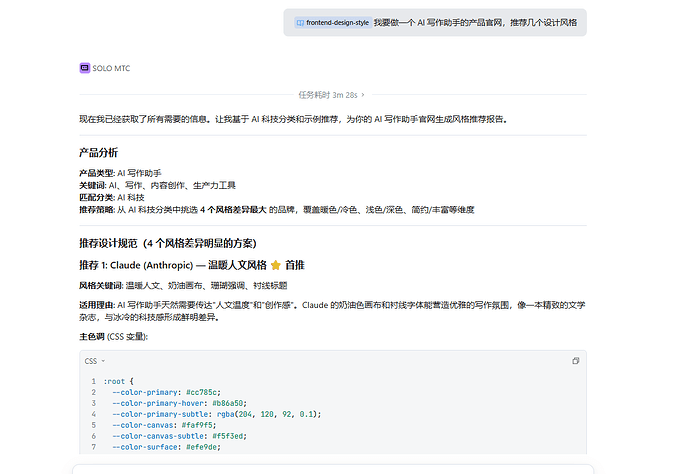Click the --color-canvas-subtle: #f5f3ed line
This screenshot has height=474, width=690.
(179, 436)
